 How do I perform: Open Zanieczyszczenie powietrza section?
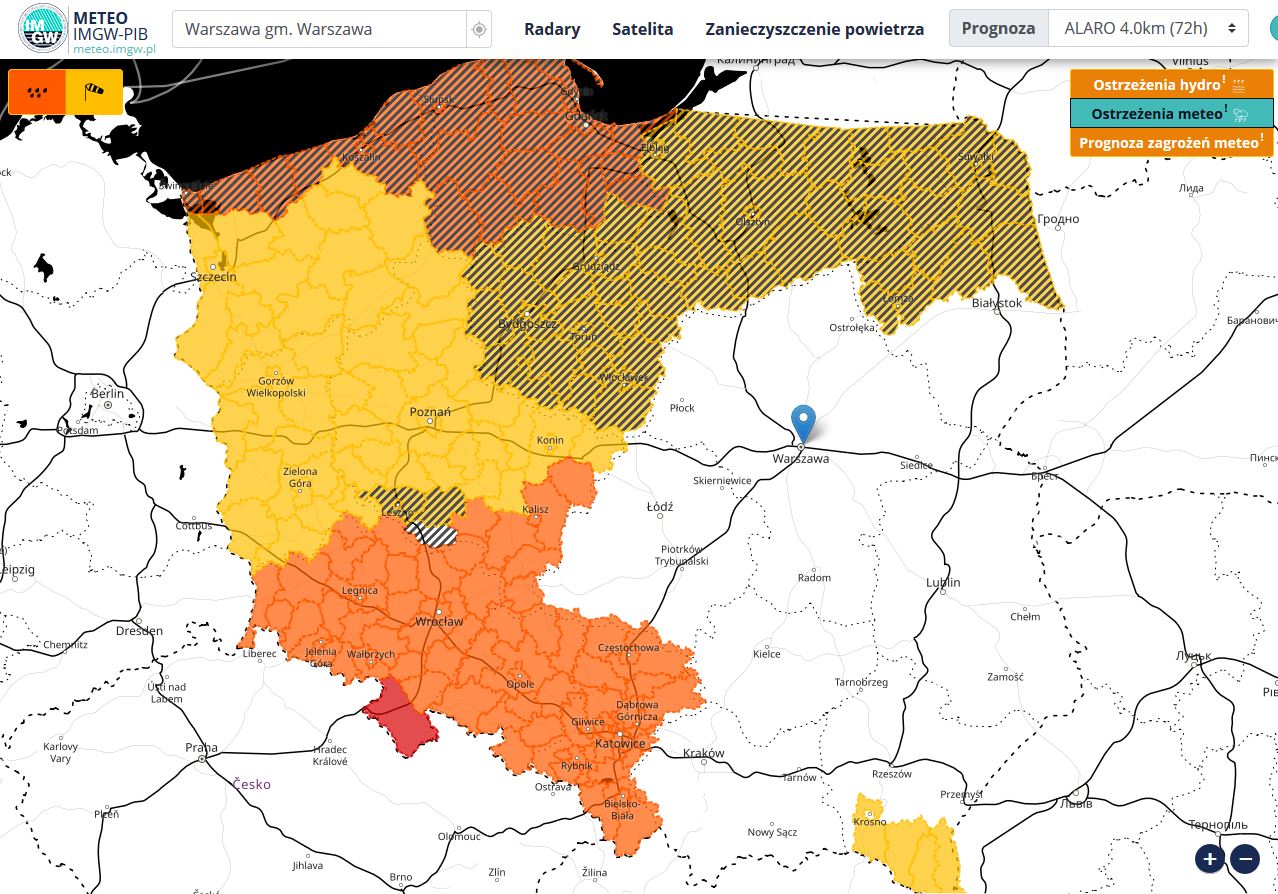(814, 29)
